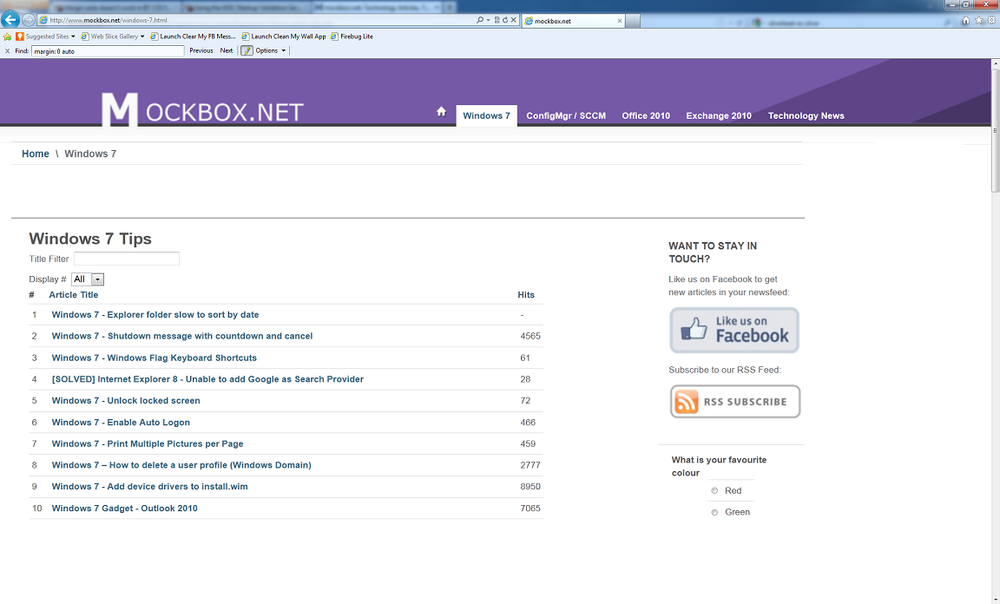Close the Find bar with the X
1000x604 pixels.
pos(7,51)
